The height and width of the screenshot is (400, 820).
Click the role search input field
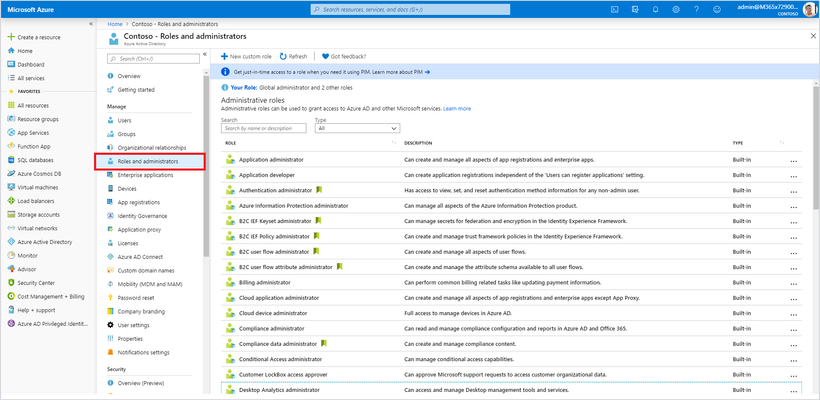click(x=264, y=128)
